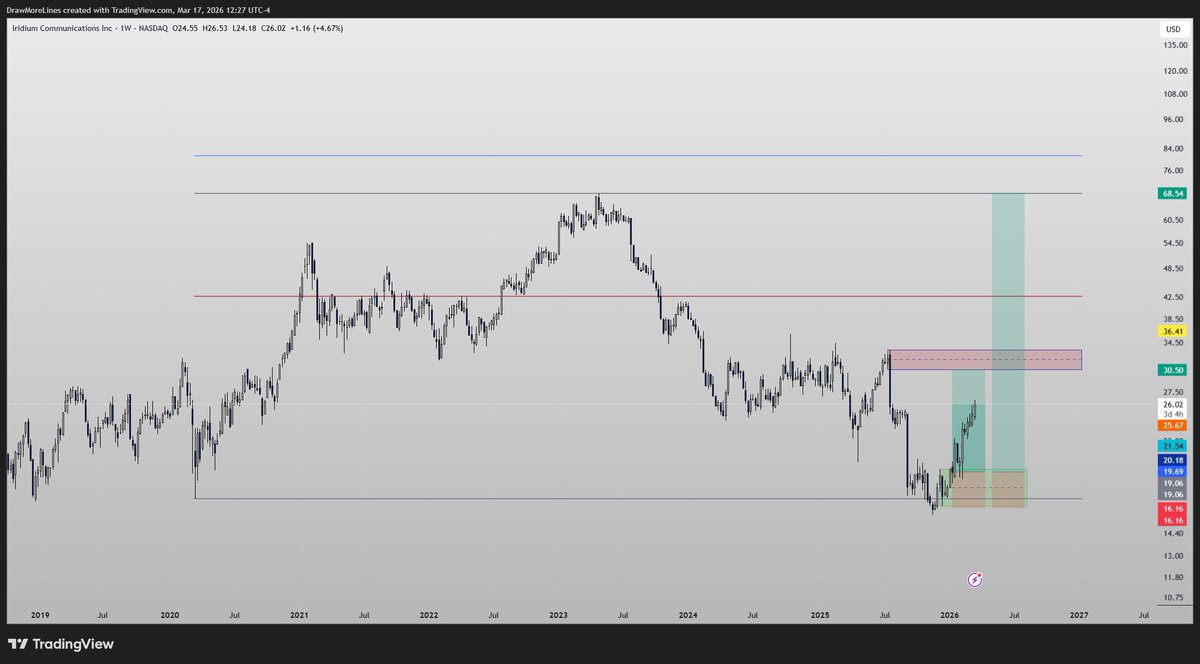The width and height of the screenshot is (1200, 664).
Task: Click the 2026 label on time axis
Action: [949, 616]
